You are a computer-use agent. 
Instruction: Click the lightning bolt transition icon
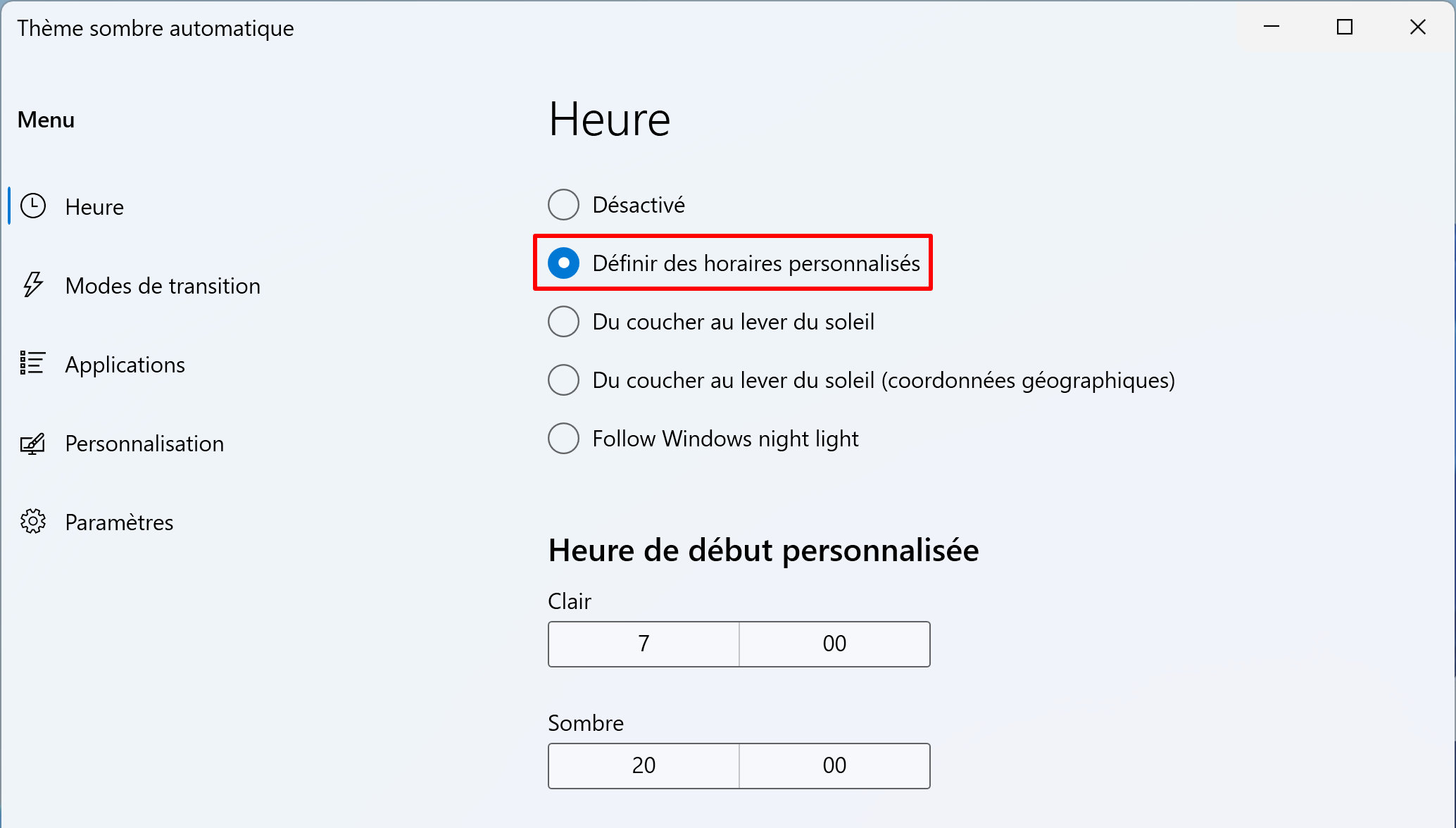pos(33,285)
